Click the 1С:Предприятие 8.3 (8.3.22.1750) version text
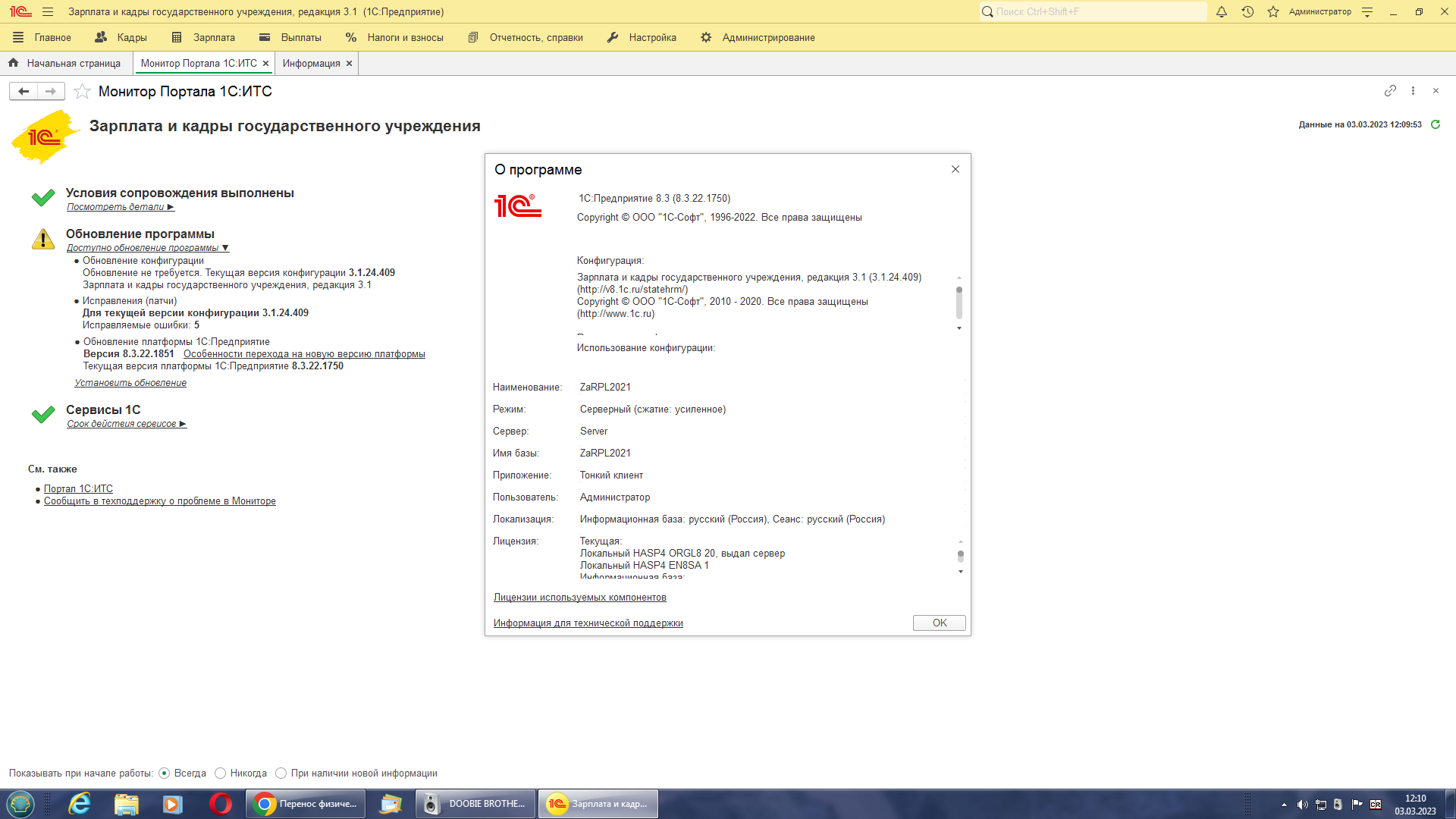The height and width of the screenshot is (819, 1456). coord(654,199)
